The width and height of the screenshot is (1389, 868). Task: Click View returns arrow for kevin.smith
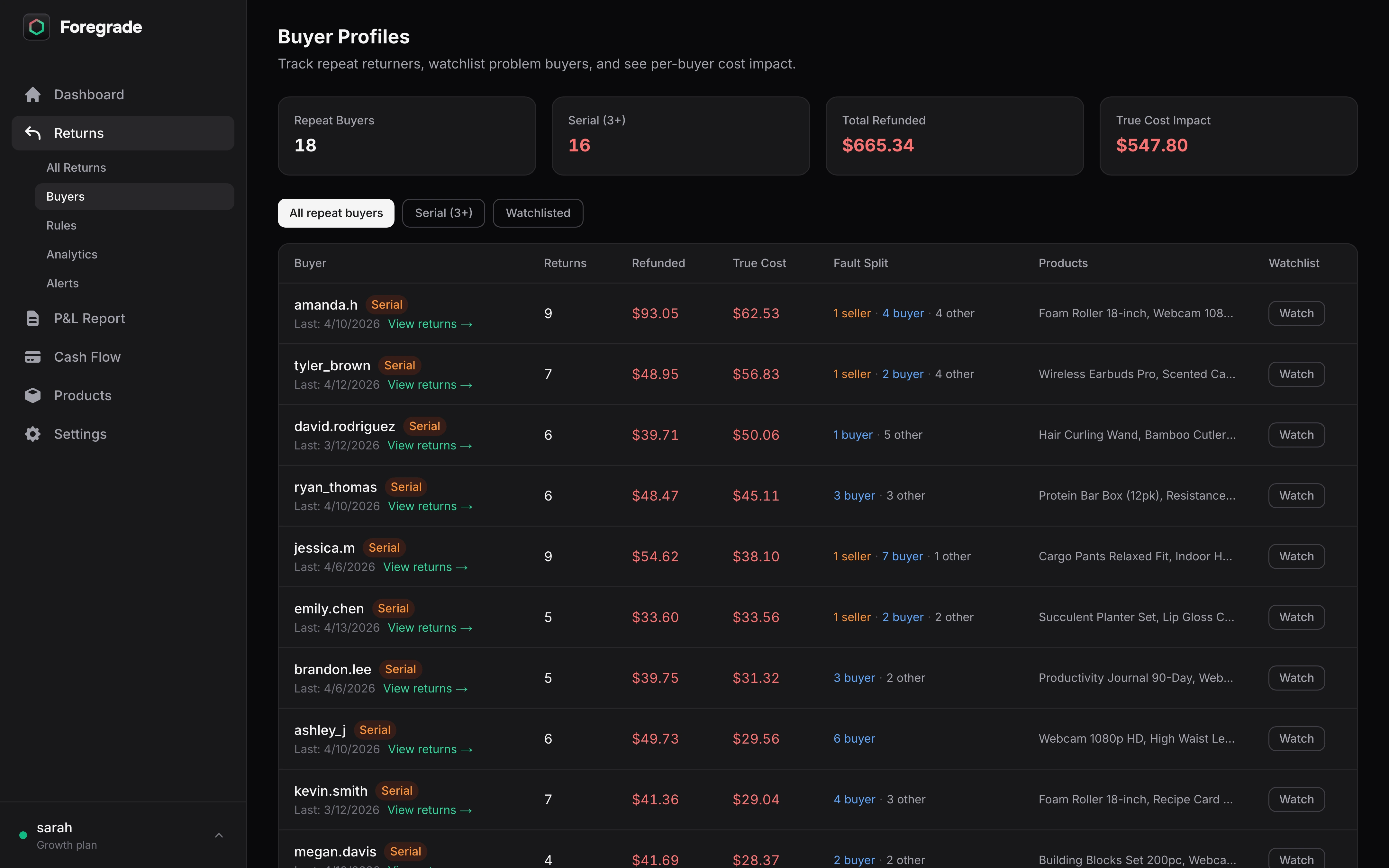click(429, 810)
